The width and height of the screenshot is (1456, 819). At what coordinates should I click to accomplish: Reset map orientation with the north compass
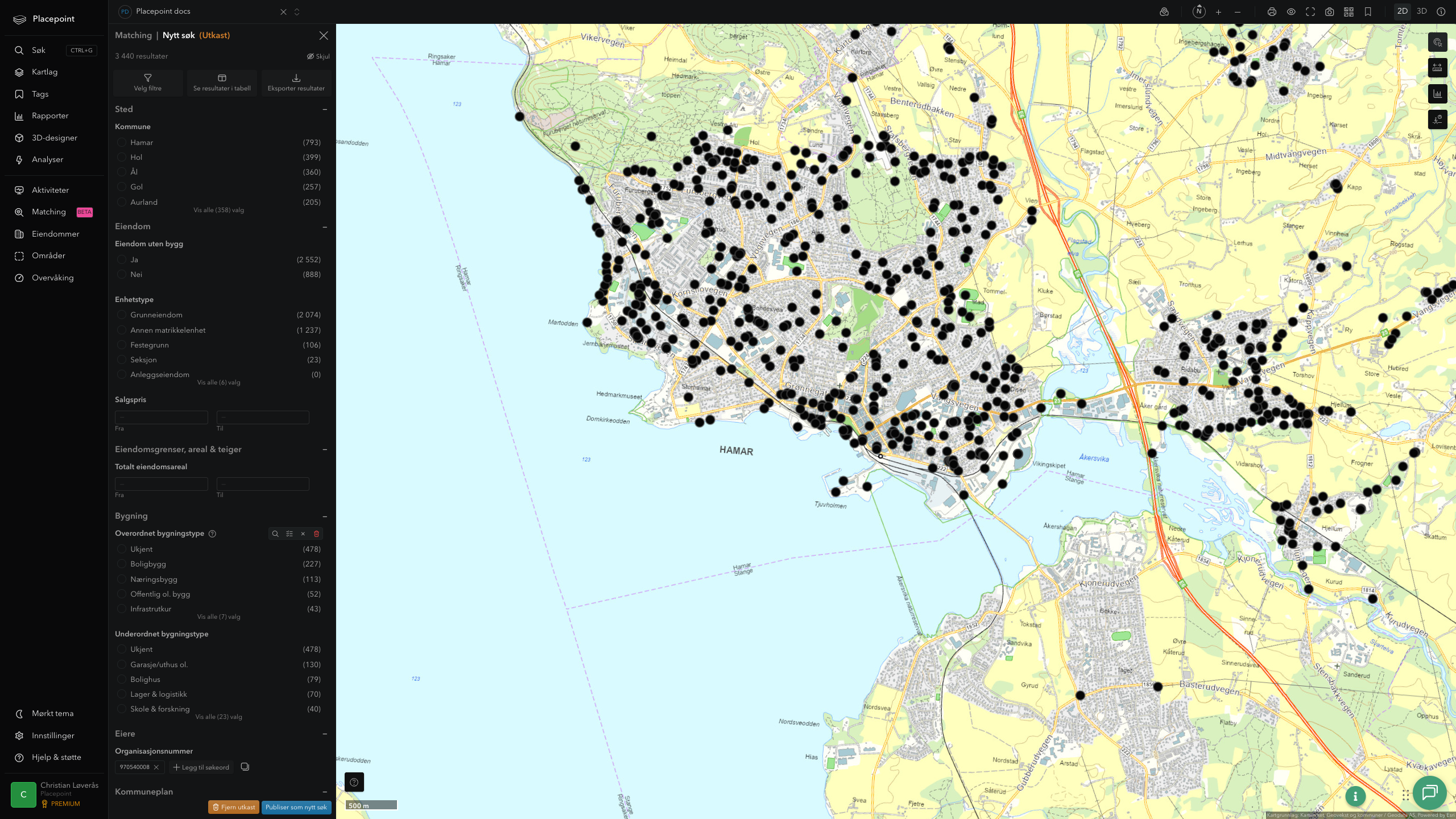[x=1199, y=11]
